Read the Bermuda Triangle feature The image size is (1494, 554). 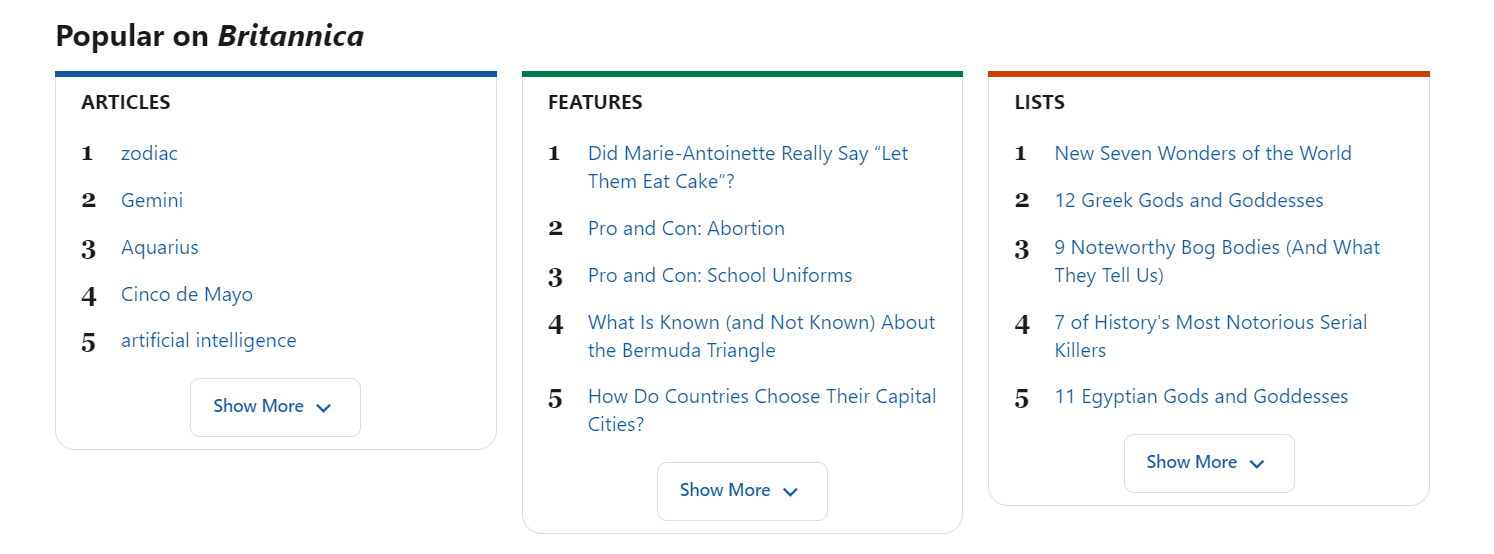coord(761,336)
